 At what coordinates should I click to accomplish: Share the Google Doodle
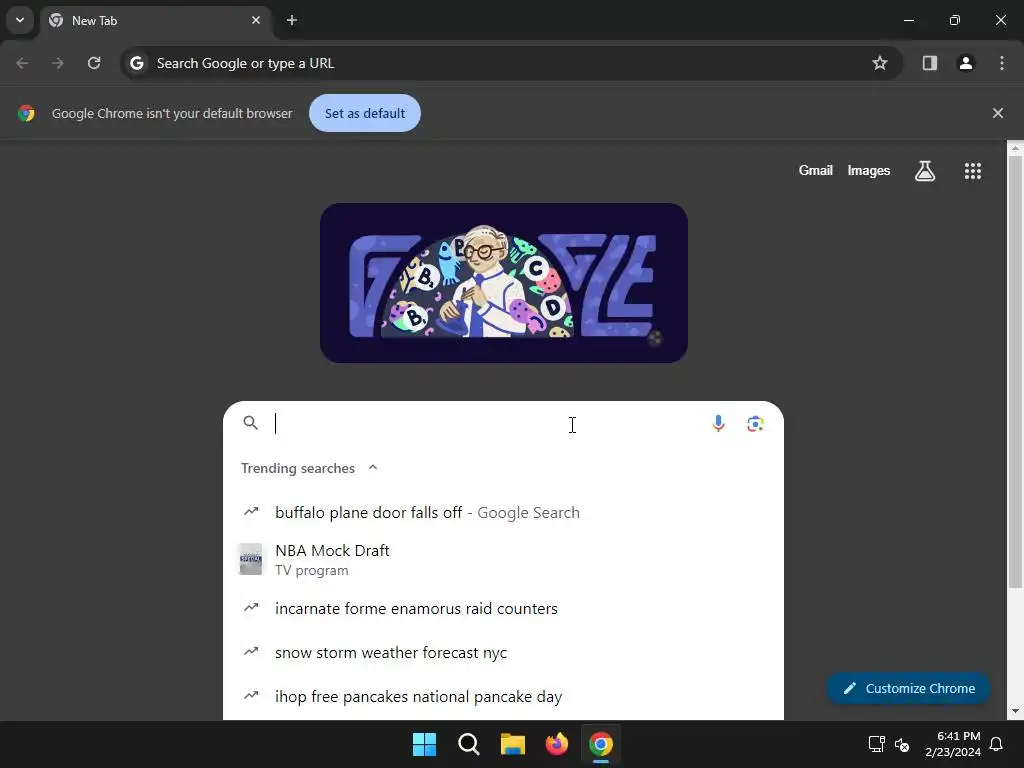pyautogui.click(x=655, y=337)
